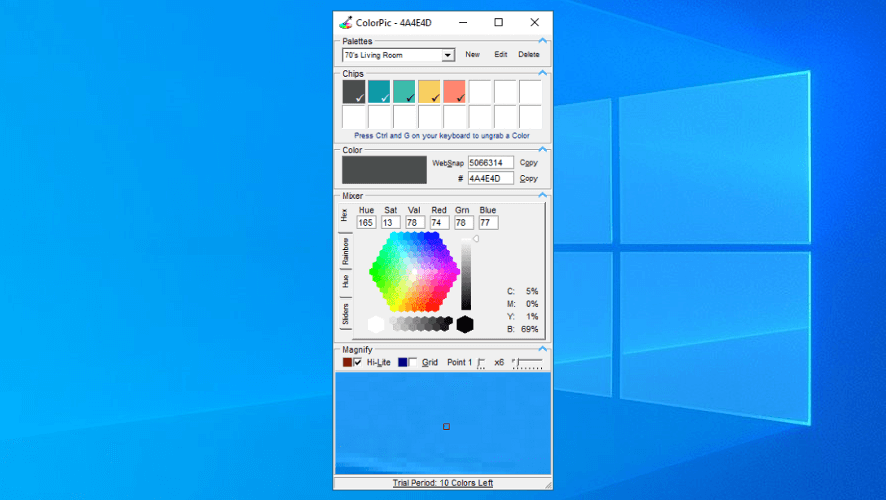The width and height of the screenshot is (886, 500).
Task: Click the red highlight square in magnifier
Action: 446,427
